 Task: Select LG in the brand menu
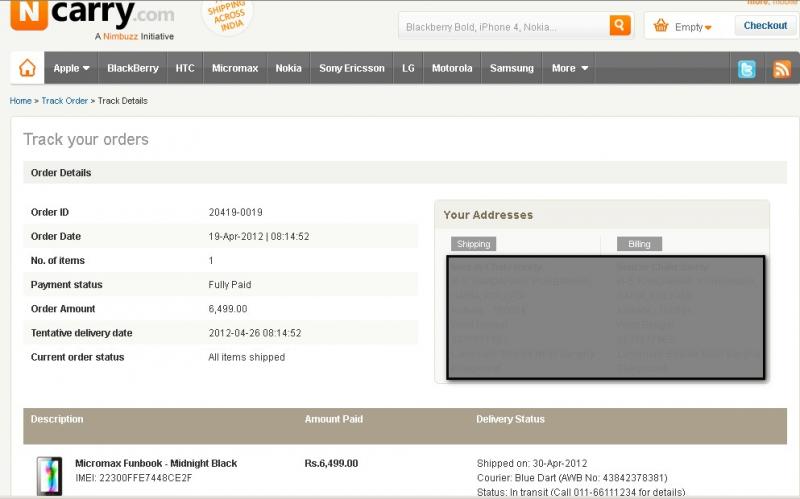click(408, 68)
